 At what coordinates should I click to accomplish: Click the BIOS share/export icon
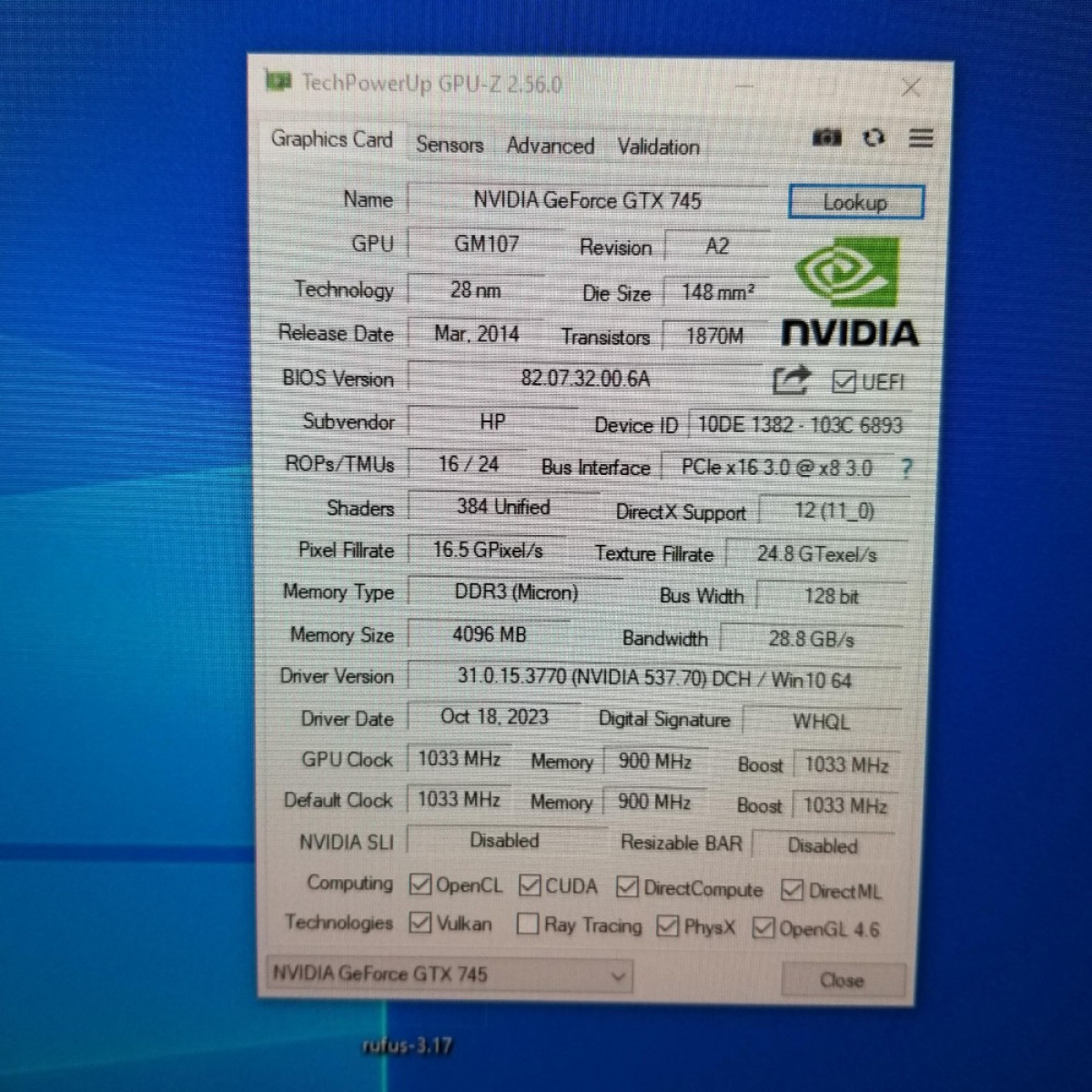point(790,380)
